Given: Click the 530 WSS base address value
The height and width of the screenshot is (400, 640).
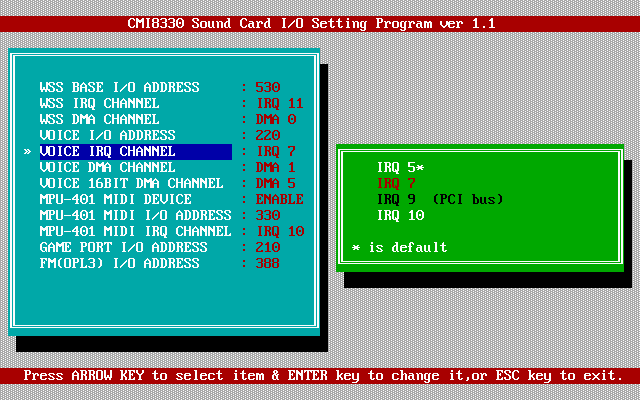Looking at the screenshot, I should [267, 87].
